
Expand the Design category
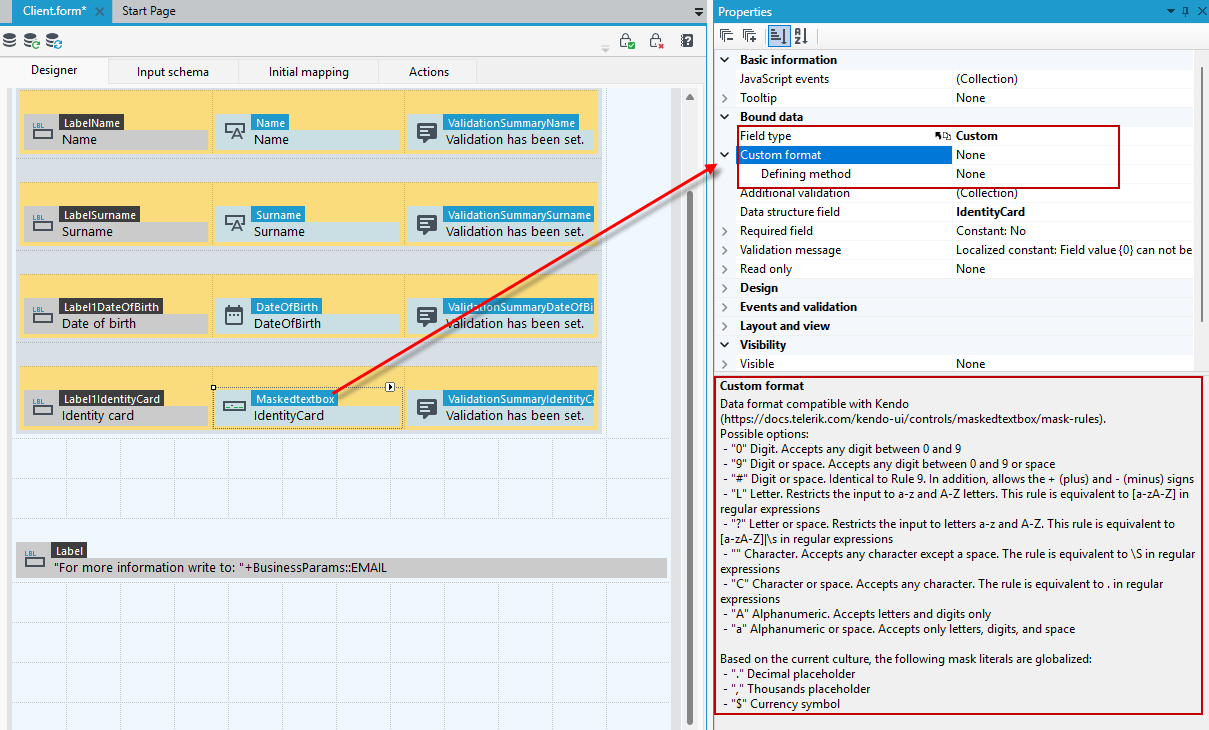[x=725, y=288]
